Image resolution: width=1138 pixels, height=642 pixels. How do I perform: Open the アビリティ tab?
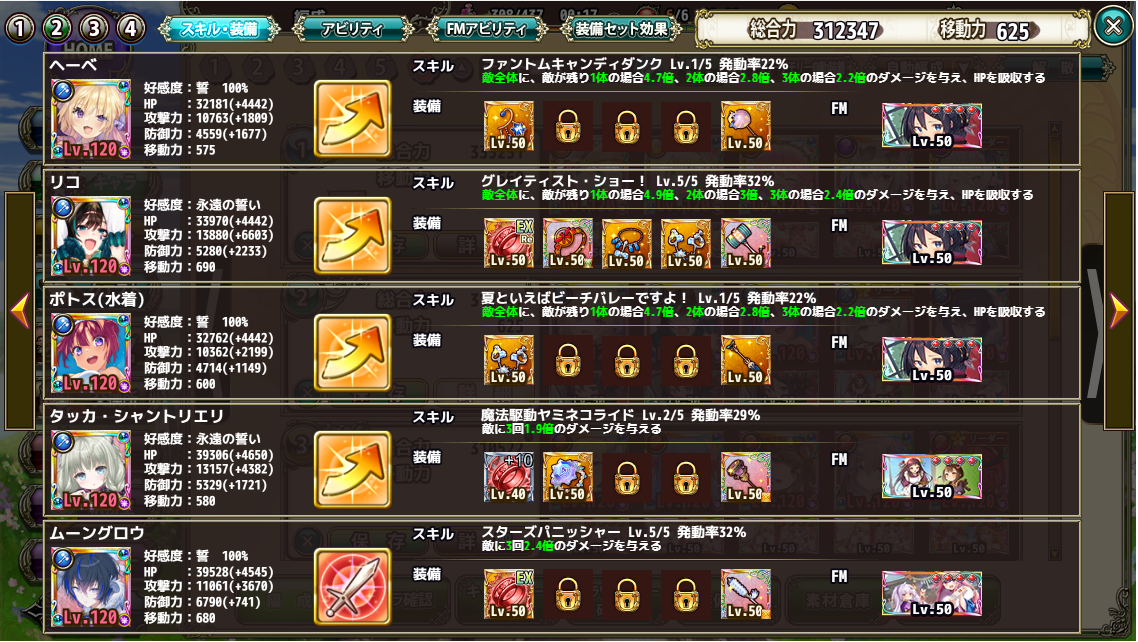[353, 29]
